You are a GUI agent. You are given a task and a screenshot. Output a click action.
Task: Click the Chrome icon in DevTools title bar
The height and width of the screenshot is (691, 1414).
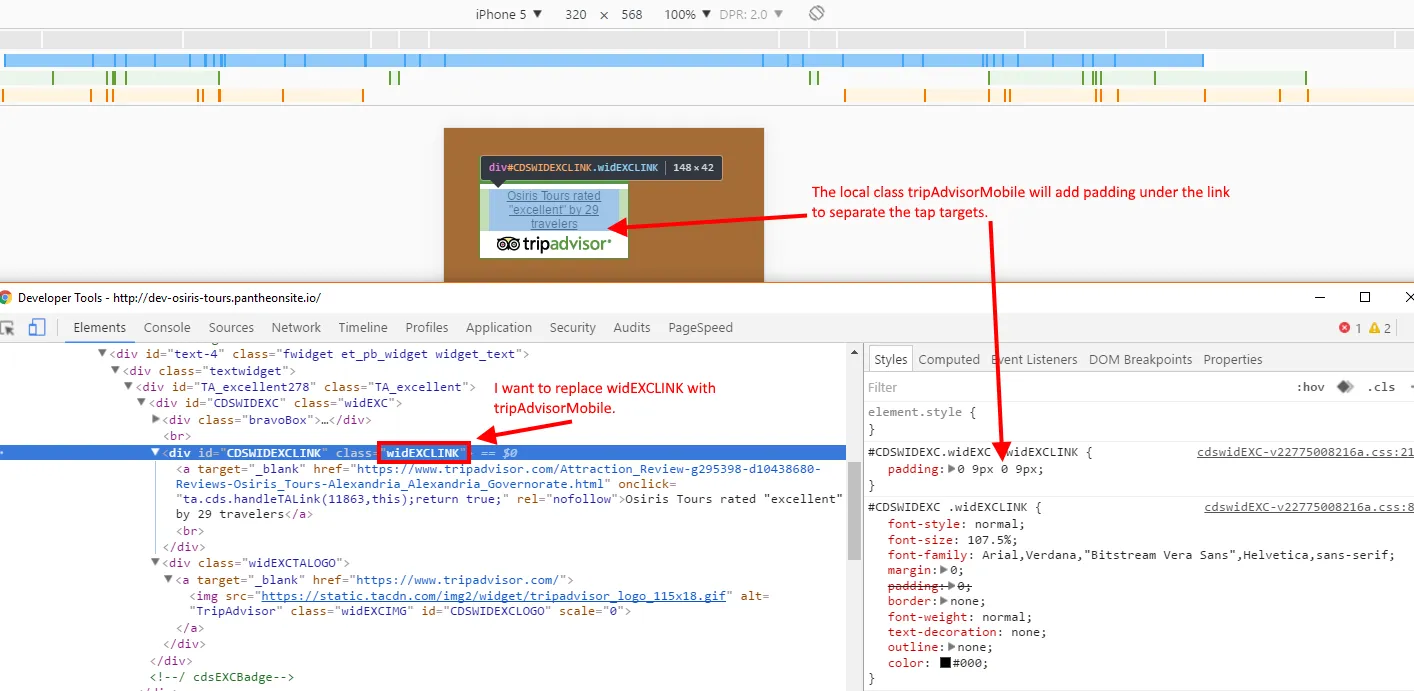6,297
